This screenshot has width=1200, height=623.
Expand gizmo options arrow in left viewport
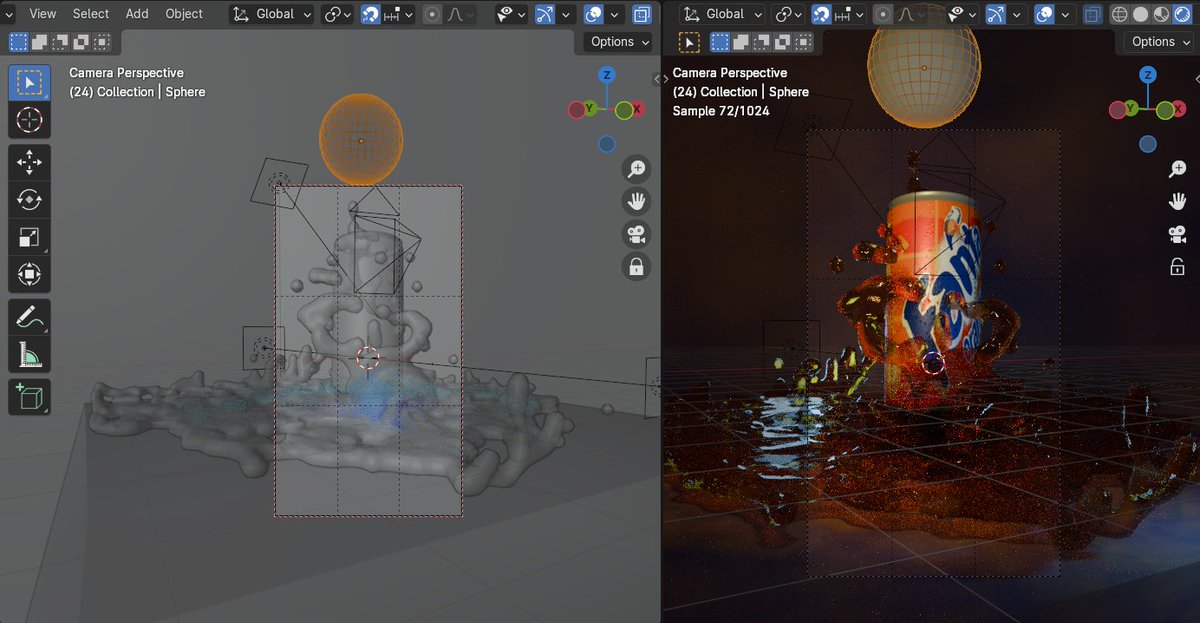566,14
